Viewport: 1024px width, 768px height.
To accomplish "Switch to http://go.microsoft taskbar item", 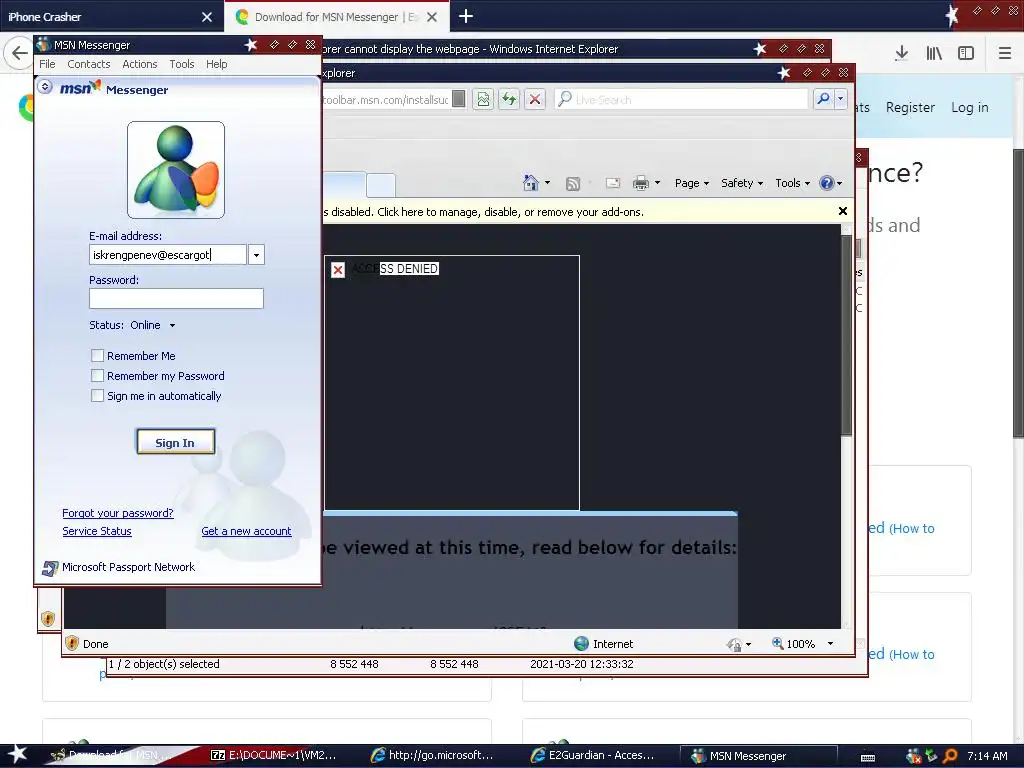I will [x=433, y=755].
